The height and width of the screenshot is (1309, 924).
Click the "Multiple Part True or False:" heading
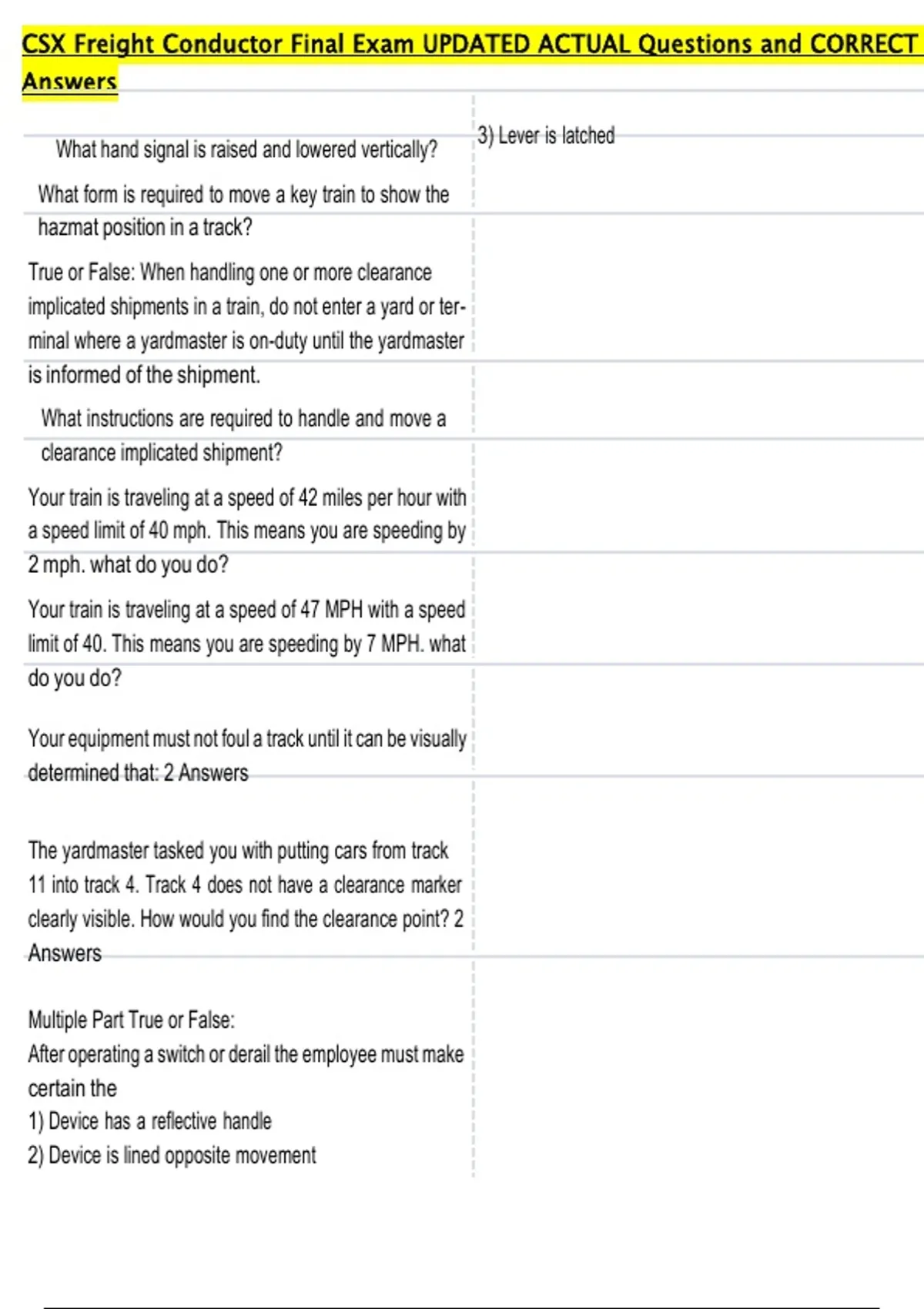tap(131, 1020)
